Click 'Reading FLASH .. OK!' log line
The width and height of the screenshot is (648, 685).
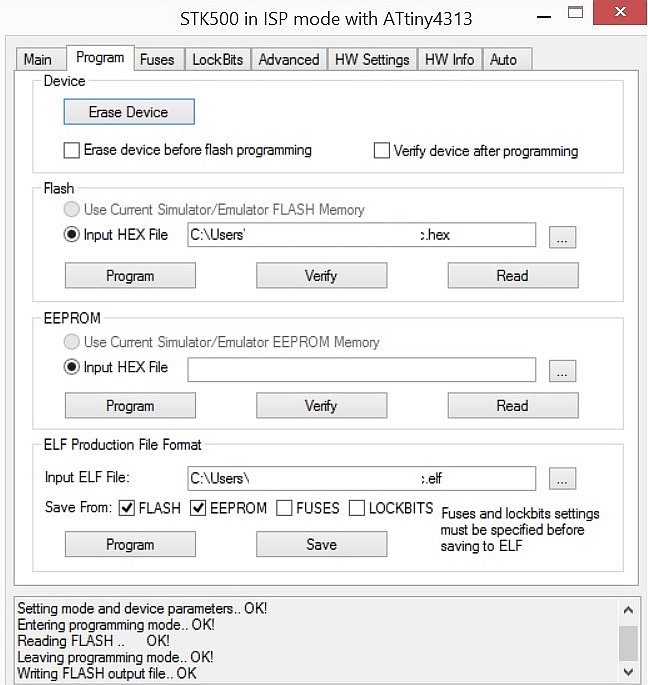(x=94, y=641)
